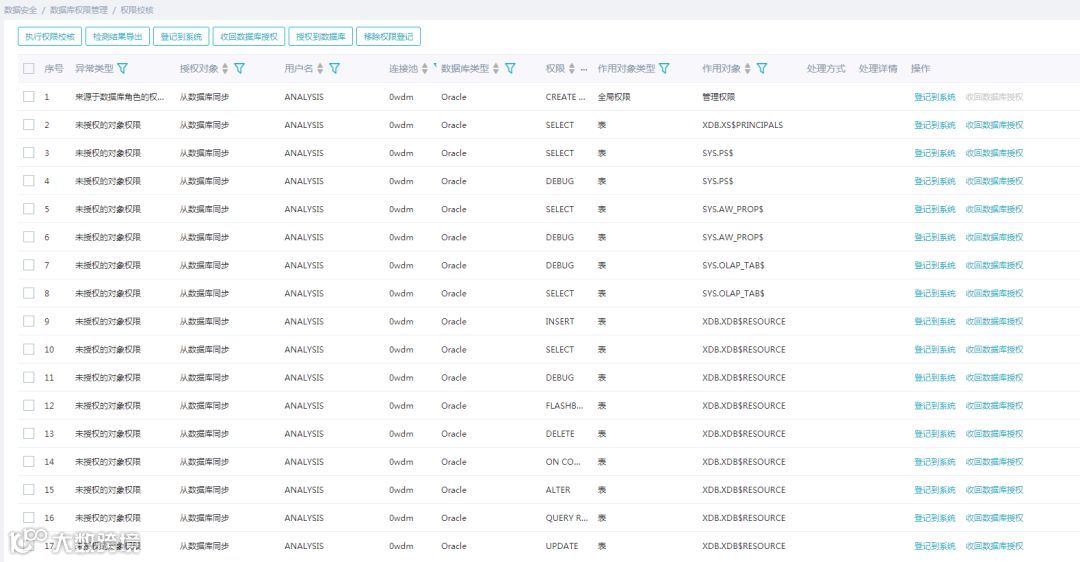Check the checkbox for row 16

(28, 517)
